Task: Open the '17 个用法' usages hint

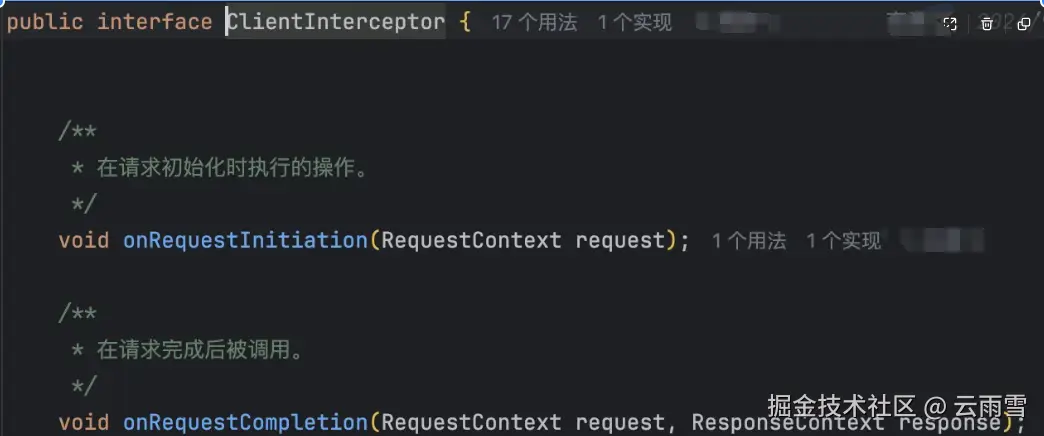Action: pyautogui.click(x=535, y=23)
